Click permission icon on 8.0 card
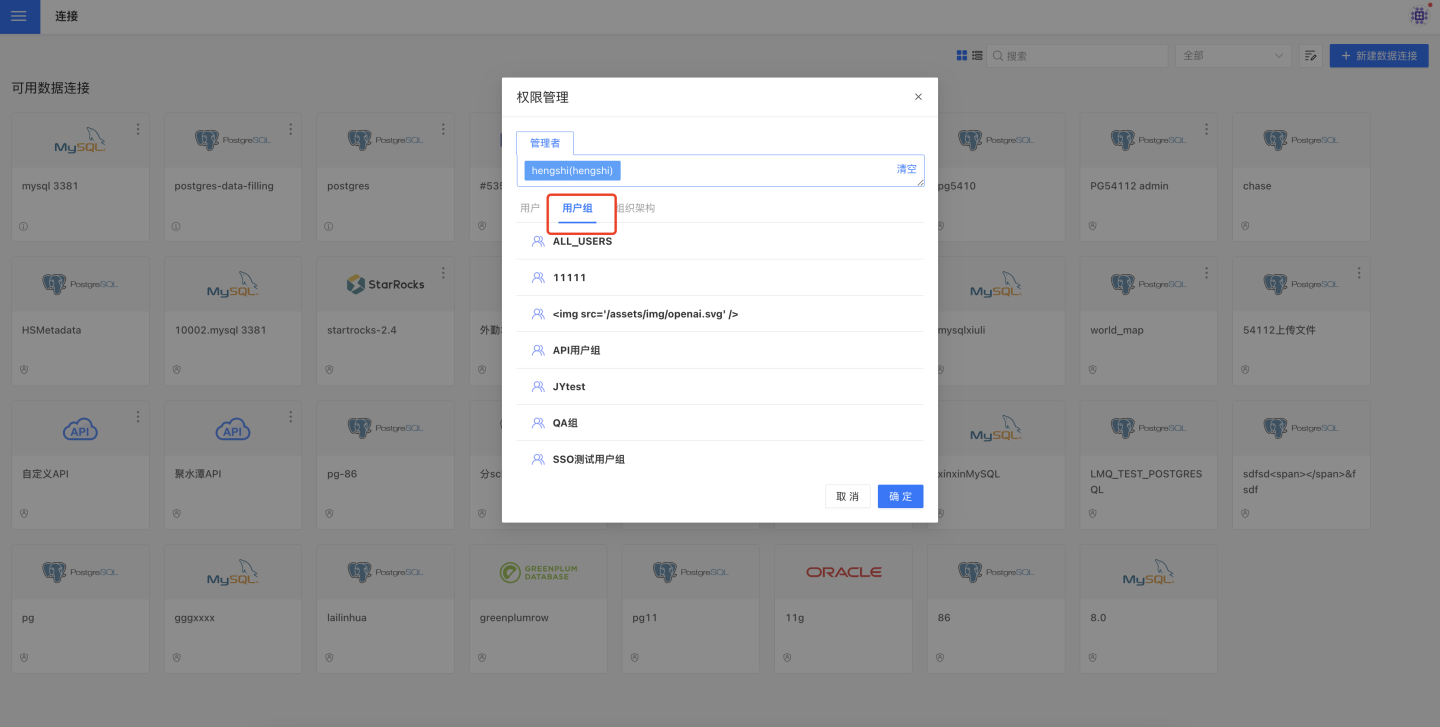 [1092, 658]
